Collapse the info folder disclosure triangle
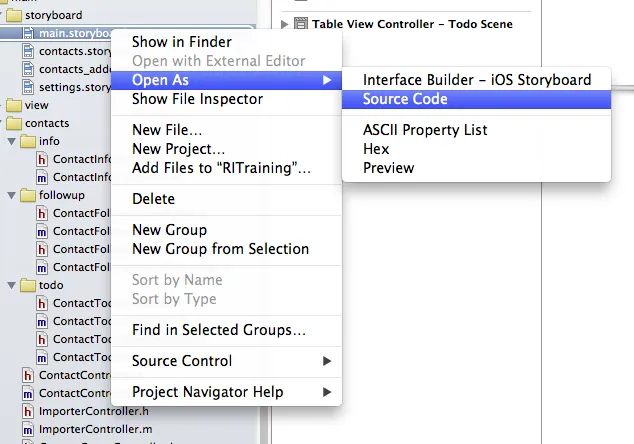 pos(12,141)
